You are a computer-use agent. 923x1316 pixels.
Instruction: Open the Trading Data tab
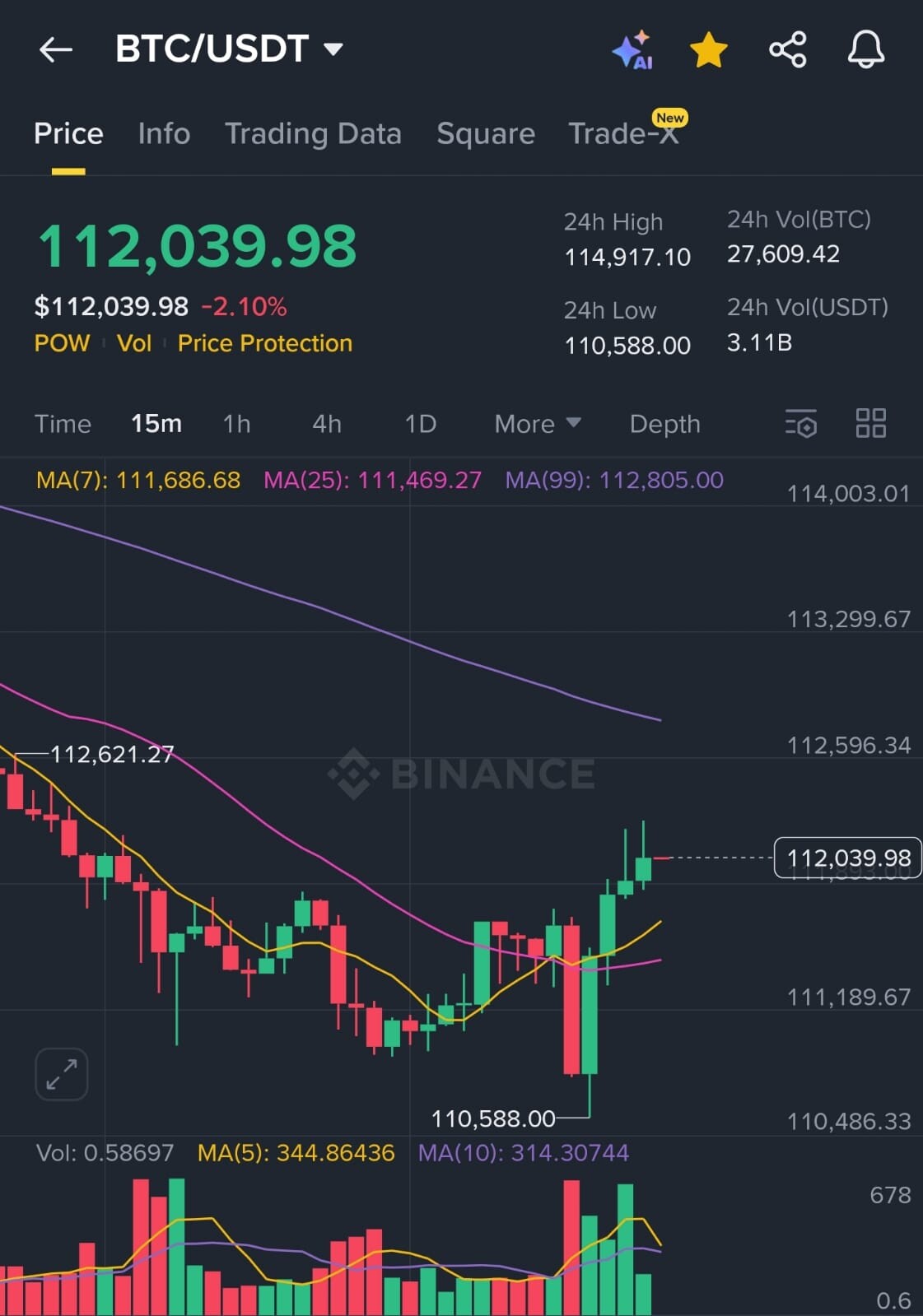coord(313,133)
